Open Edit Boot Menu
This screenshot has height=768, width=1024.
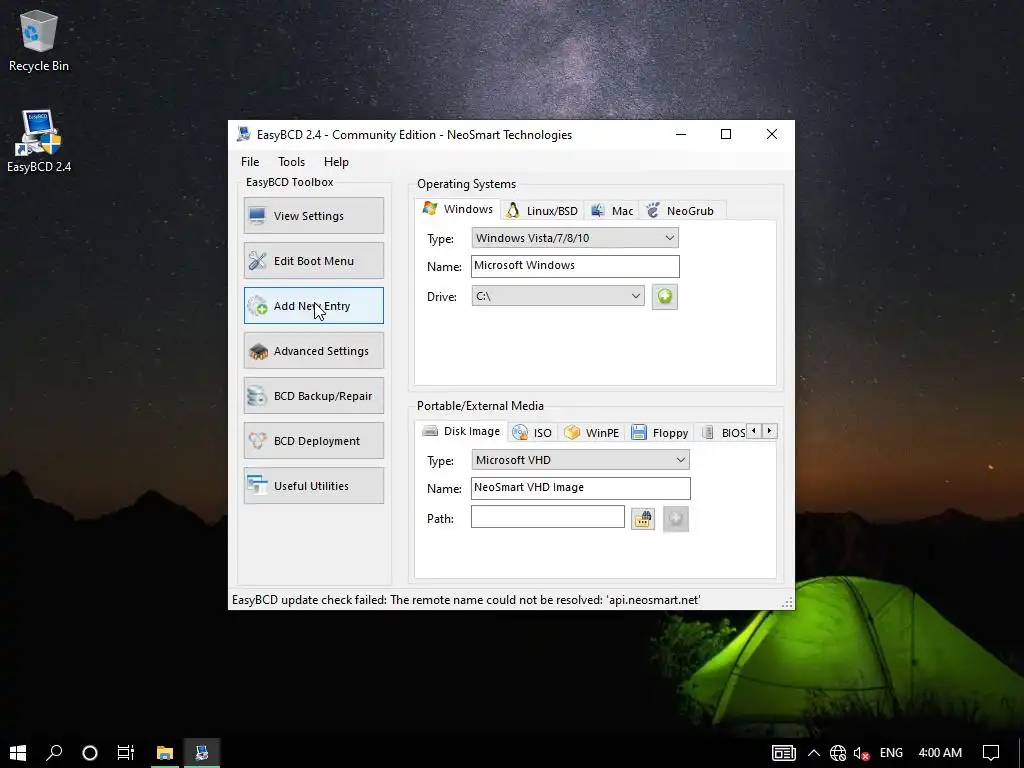click(x=313, y=261)
